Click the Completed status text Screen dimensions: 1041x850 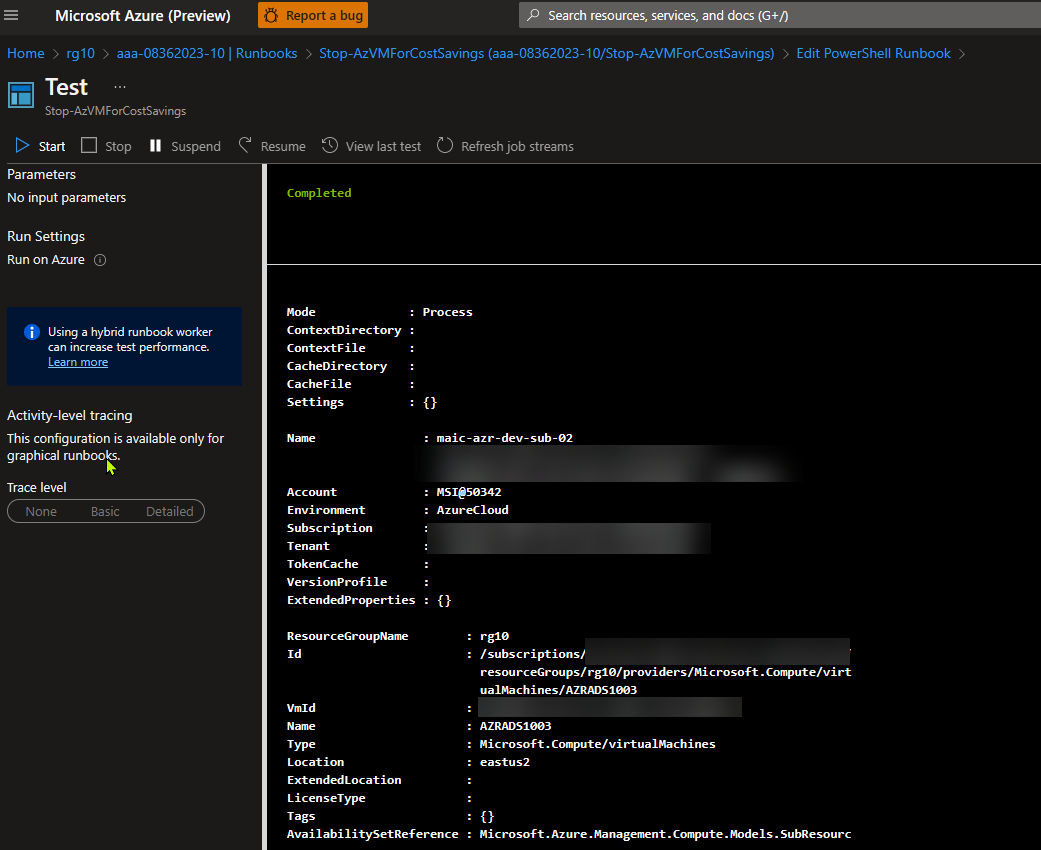(x=319, y=193)
